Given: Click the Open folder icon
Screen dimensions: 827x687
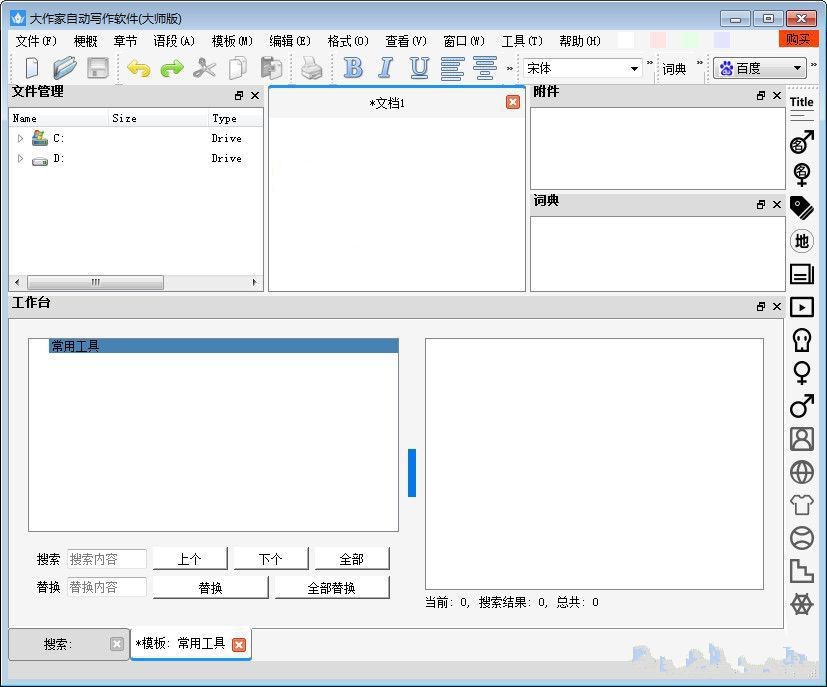Looking at the screenshot, I should pyautogui.click(x=65, y=68).
